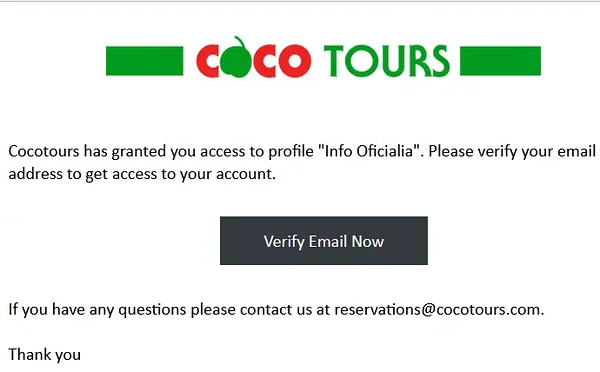Click the Thank you text
The image size is (600, 372).
point(45,354)
